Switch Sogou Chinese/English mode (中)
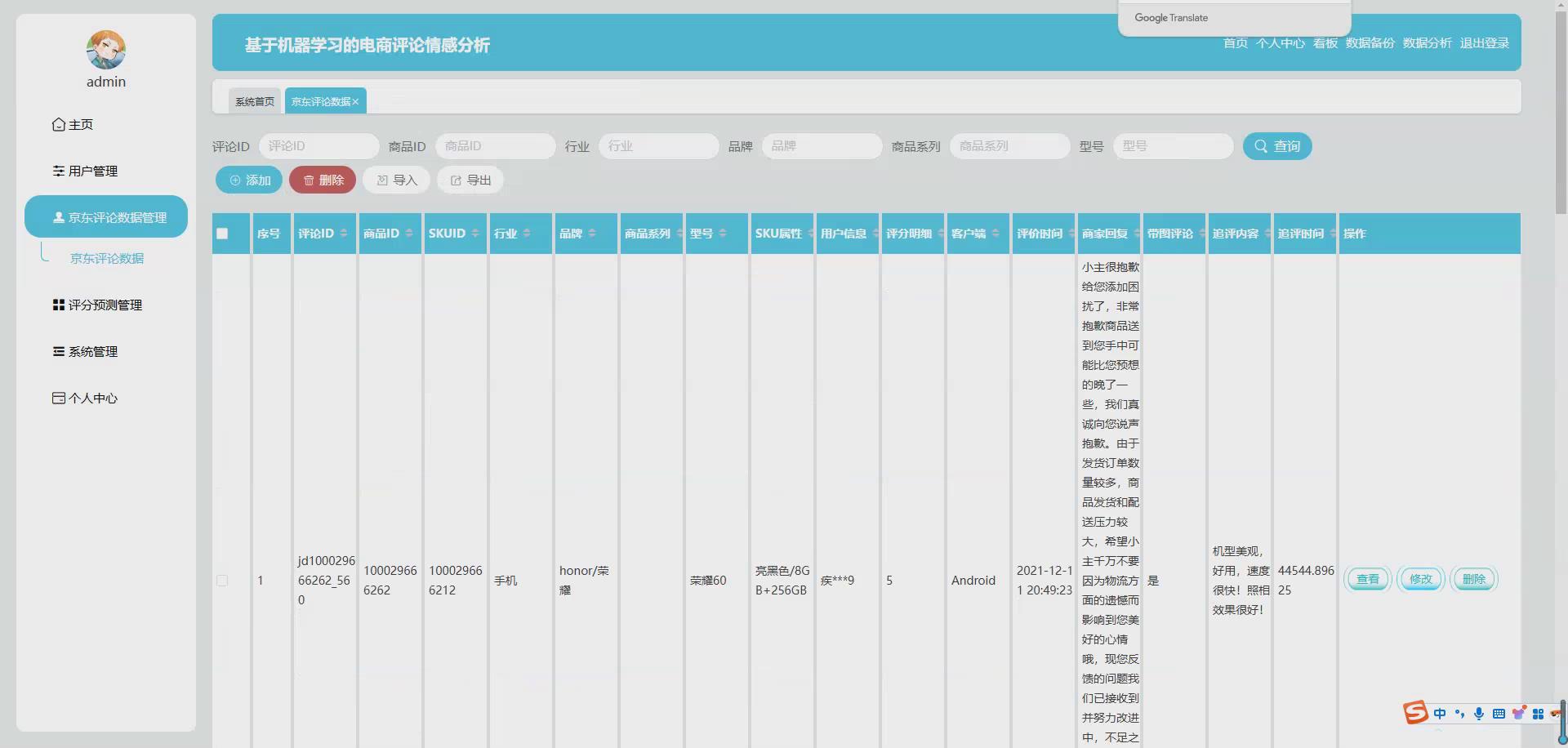The height and width of the screenshot is (748, 1568). coord(1440,714)
